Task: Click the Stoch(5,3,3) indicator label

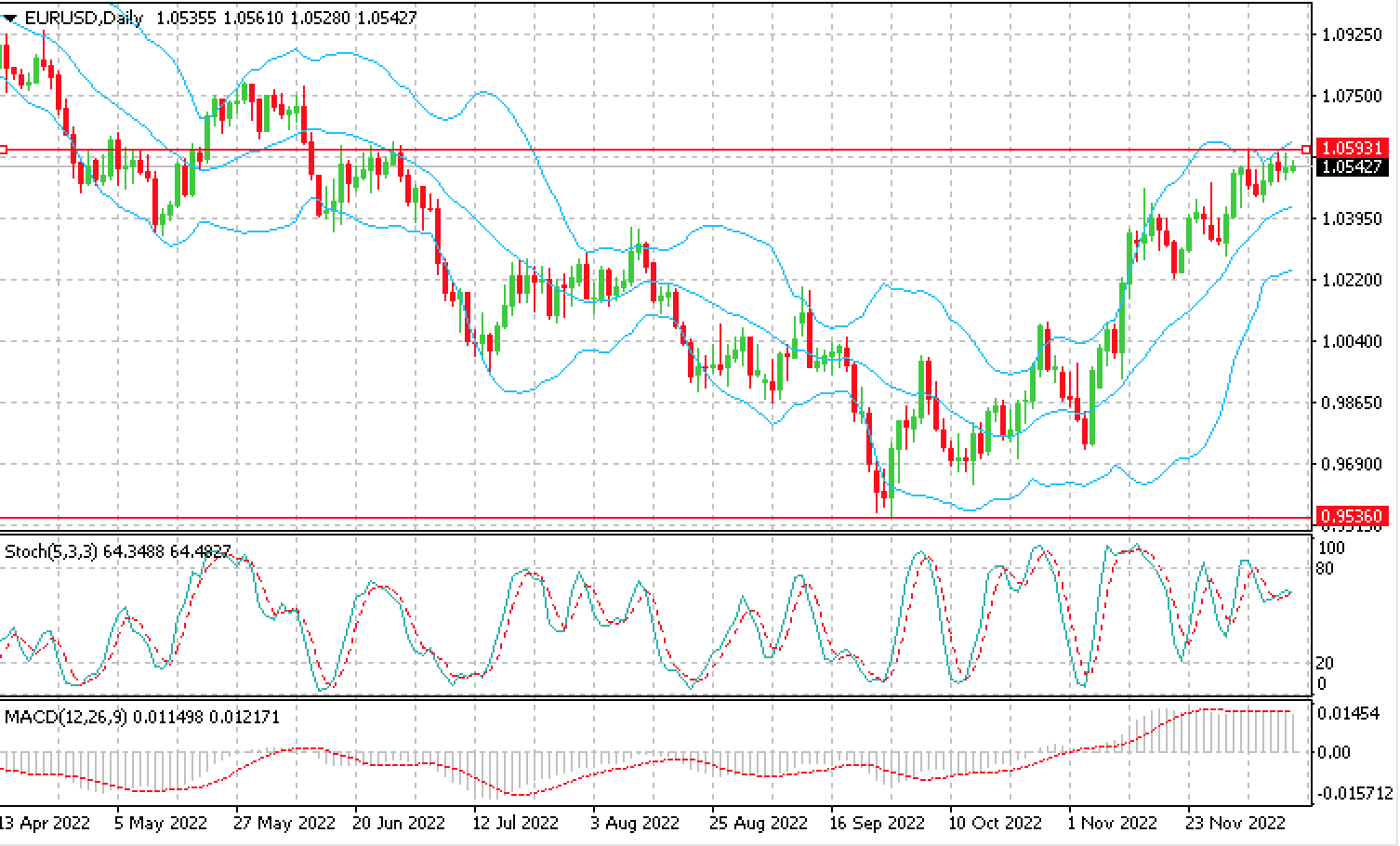Action: tap(51, 551)
